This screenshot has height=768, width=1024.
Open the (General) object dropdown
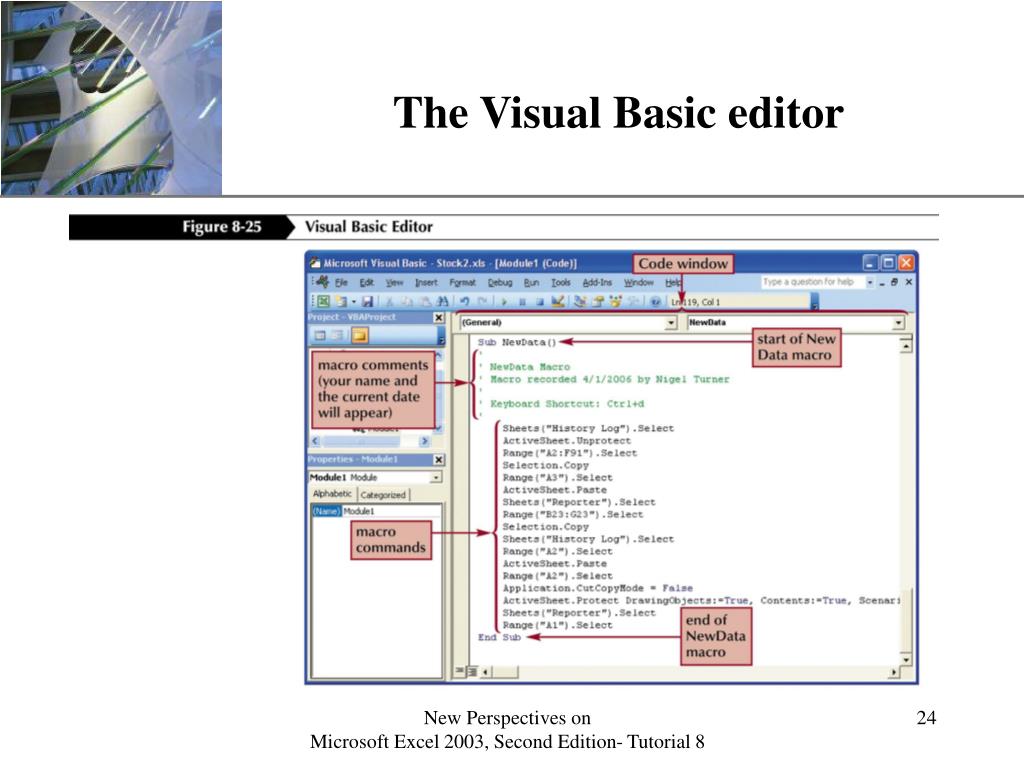click(671, 323)
